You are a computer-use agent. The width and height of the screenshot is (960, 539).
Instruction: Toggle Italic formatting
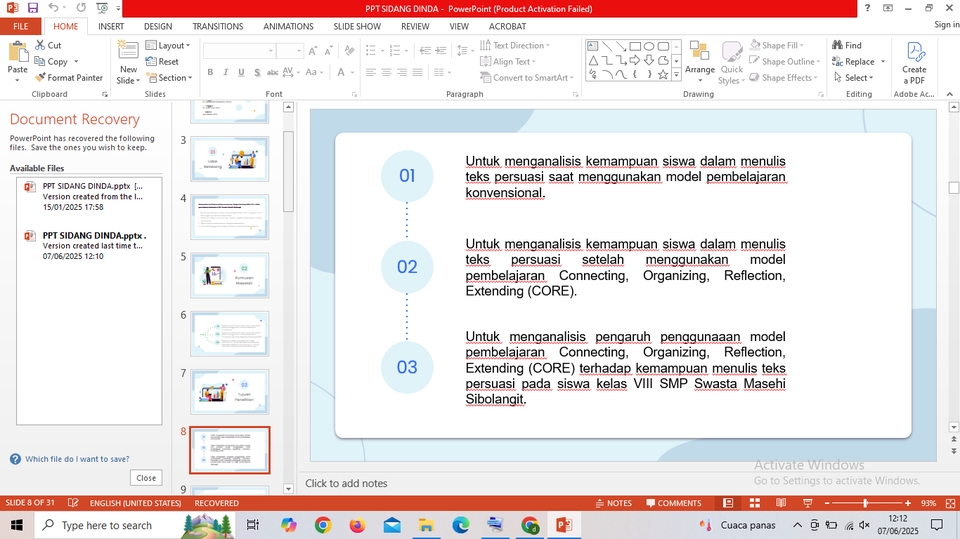click(225, 72)
